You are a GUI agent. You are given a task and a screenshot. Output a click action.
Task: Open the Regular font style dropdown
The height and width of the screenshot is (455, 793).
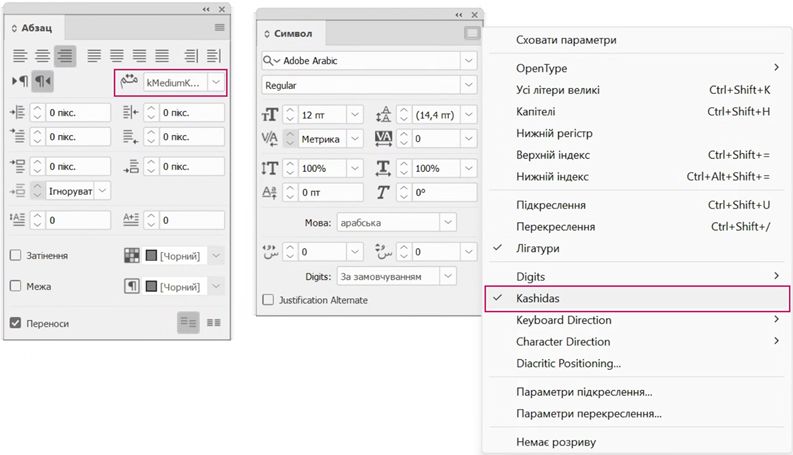(468, 85)
